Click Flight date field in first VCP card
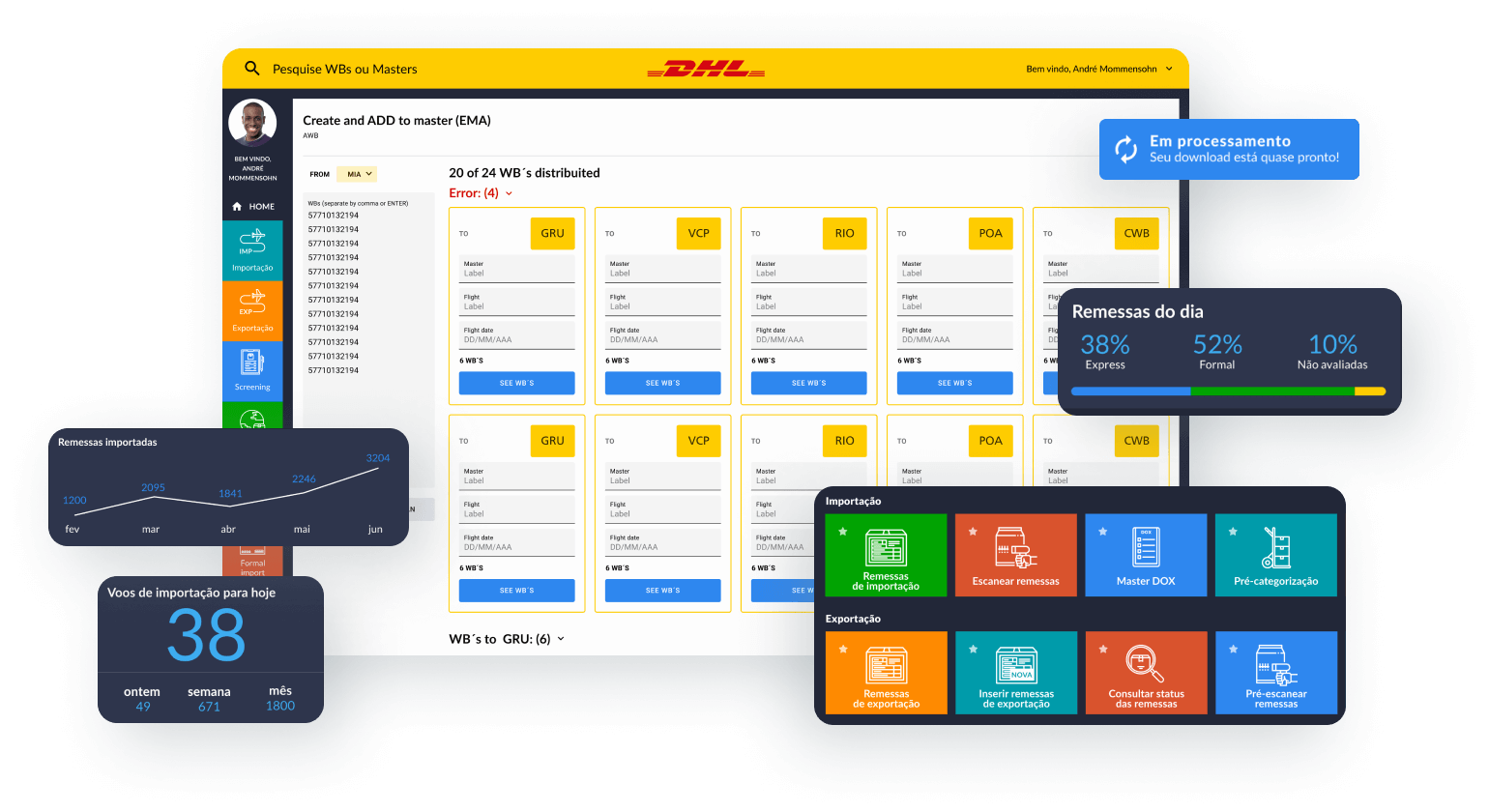This screenshot has width=1489, height=812. pyautogui.click(x=662, y=335)
